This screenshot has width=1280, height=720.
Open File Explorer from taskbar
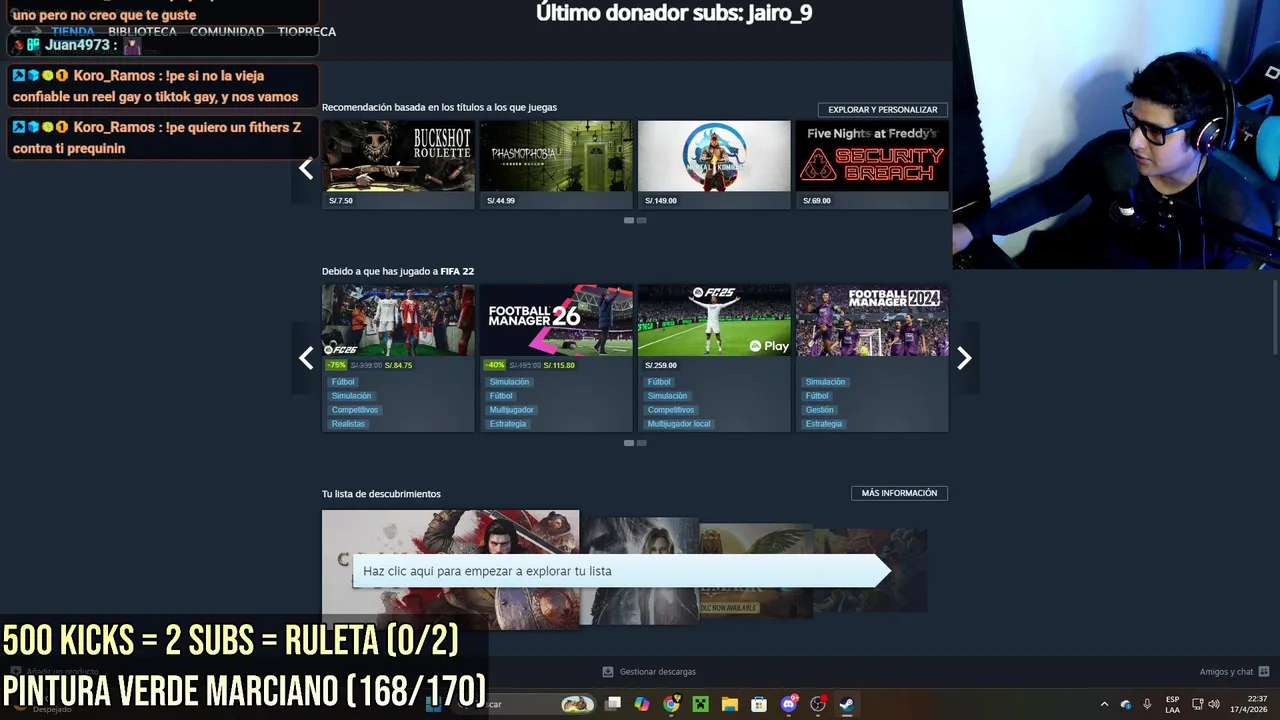click(730, 704)
